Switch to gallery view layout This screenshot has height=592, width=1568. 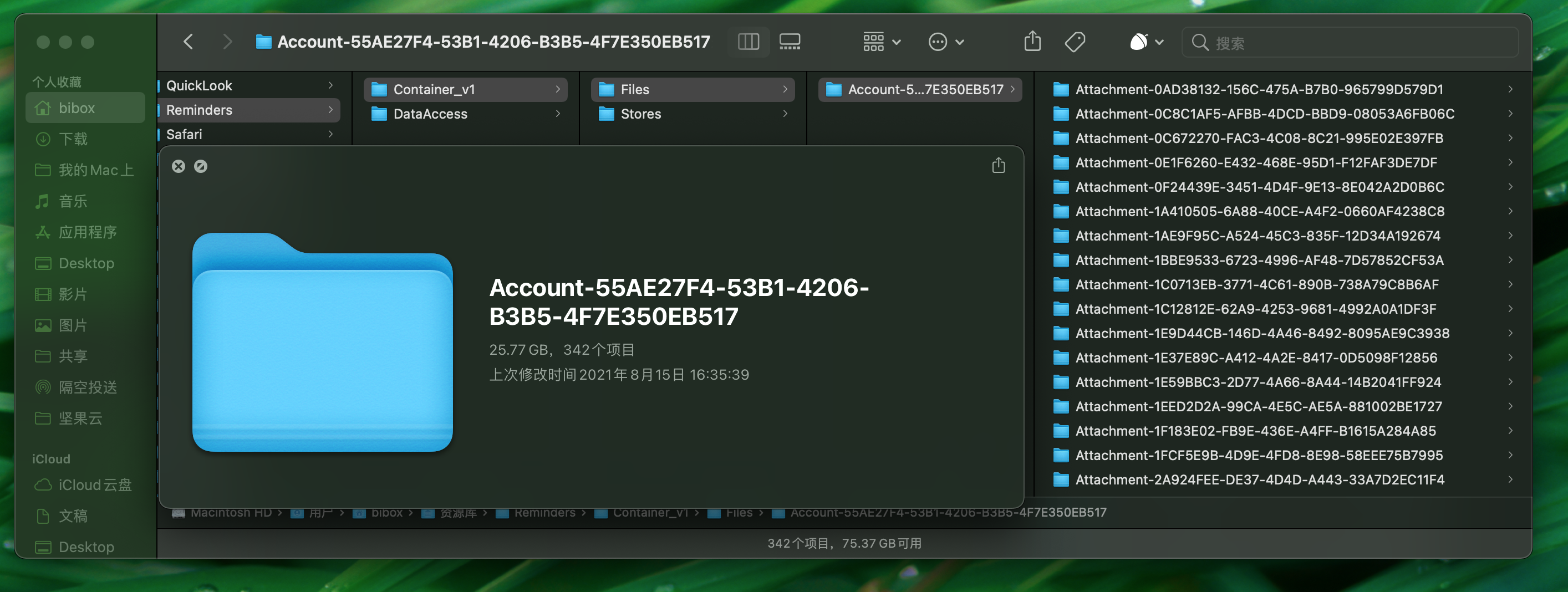click(790, 42)
